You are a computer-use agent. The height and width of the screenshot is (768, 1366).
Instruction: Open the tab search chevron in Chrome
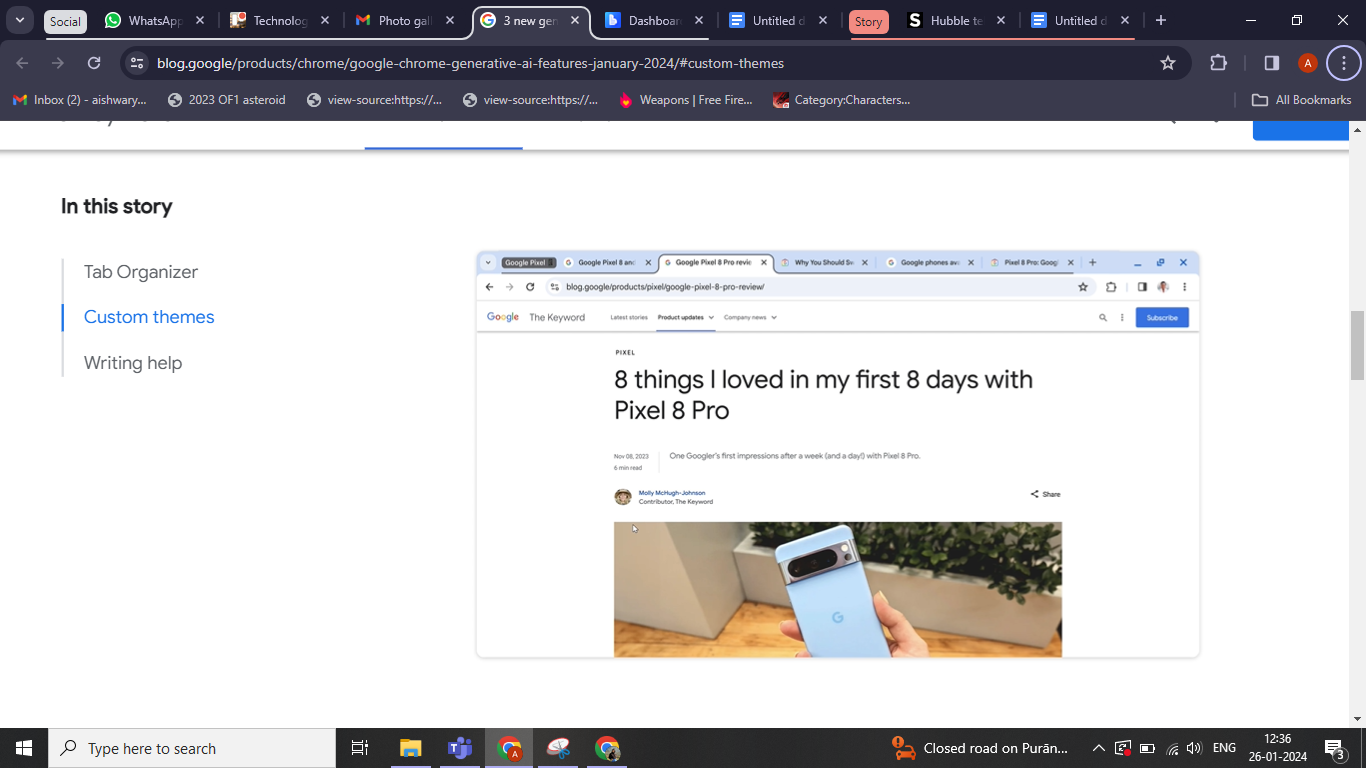click(x=19, y=20)
